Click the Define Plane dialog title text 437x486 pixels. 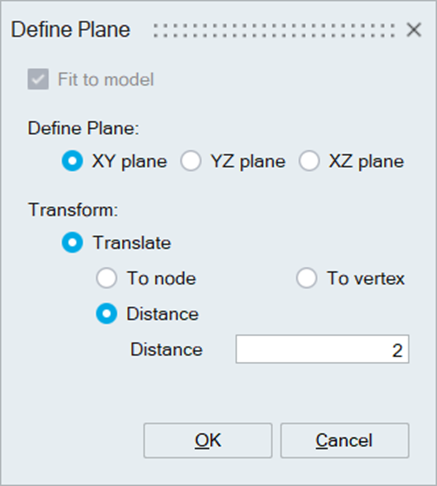click(71, 30)
